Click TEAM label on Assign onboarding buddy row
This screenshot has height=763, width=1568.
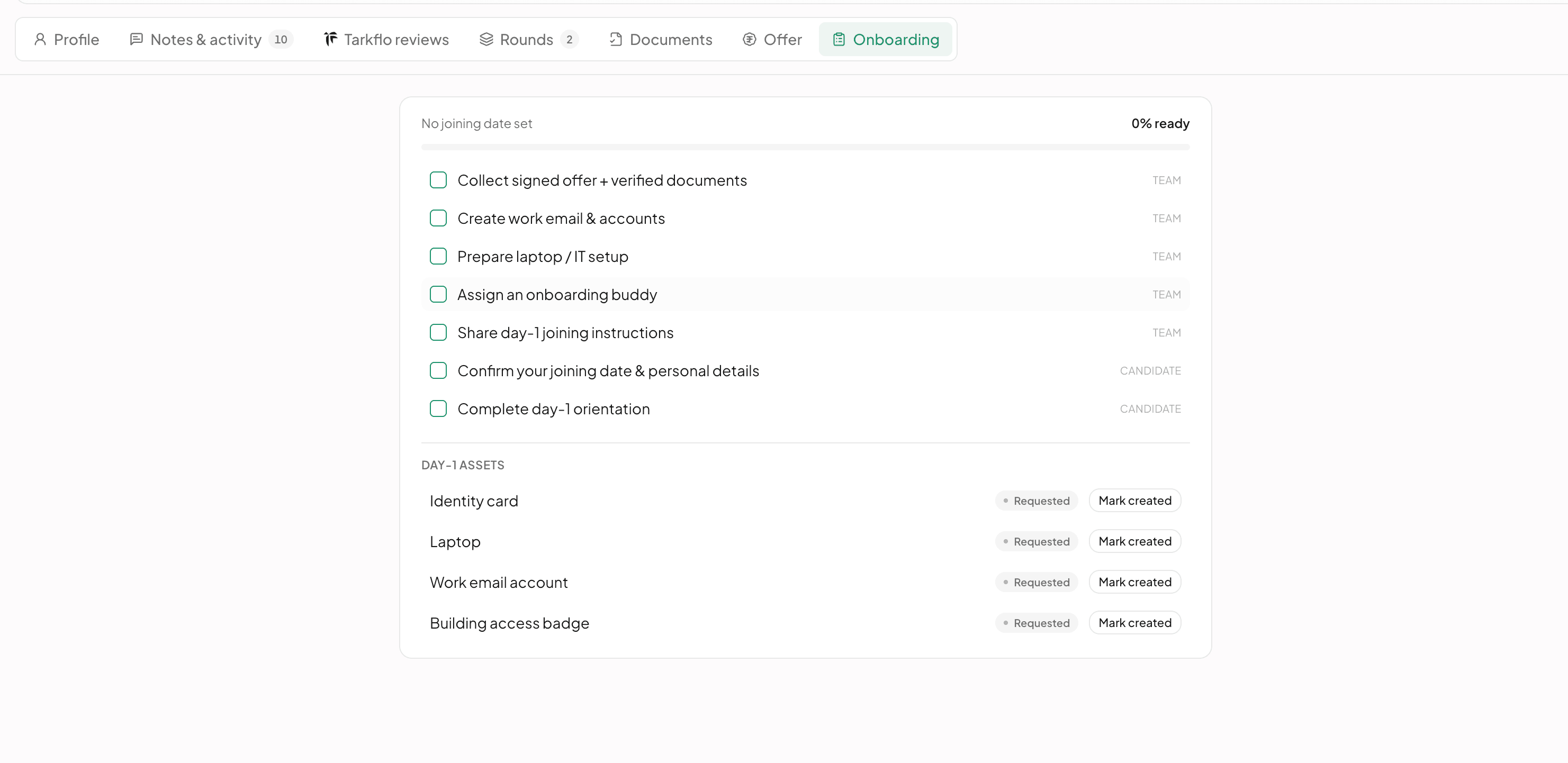coord(1166,295)
